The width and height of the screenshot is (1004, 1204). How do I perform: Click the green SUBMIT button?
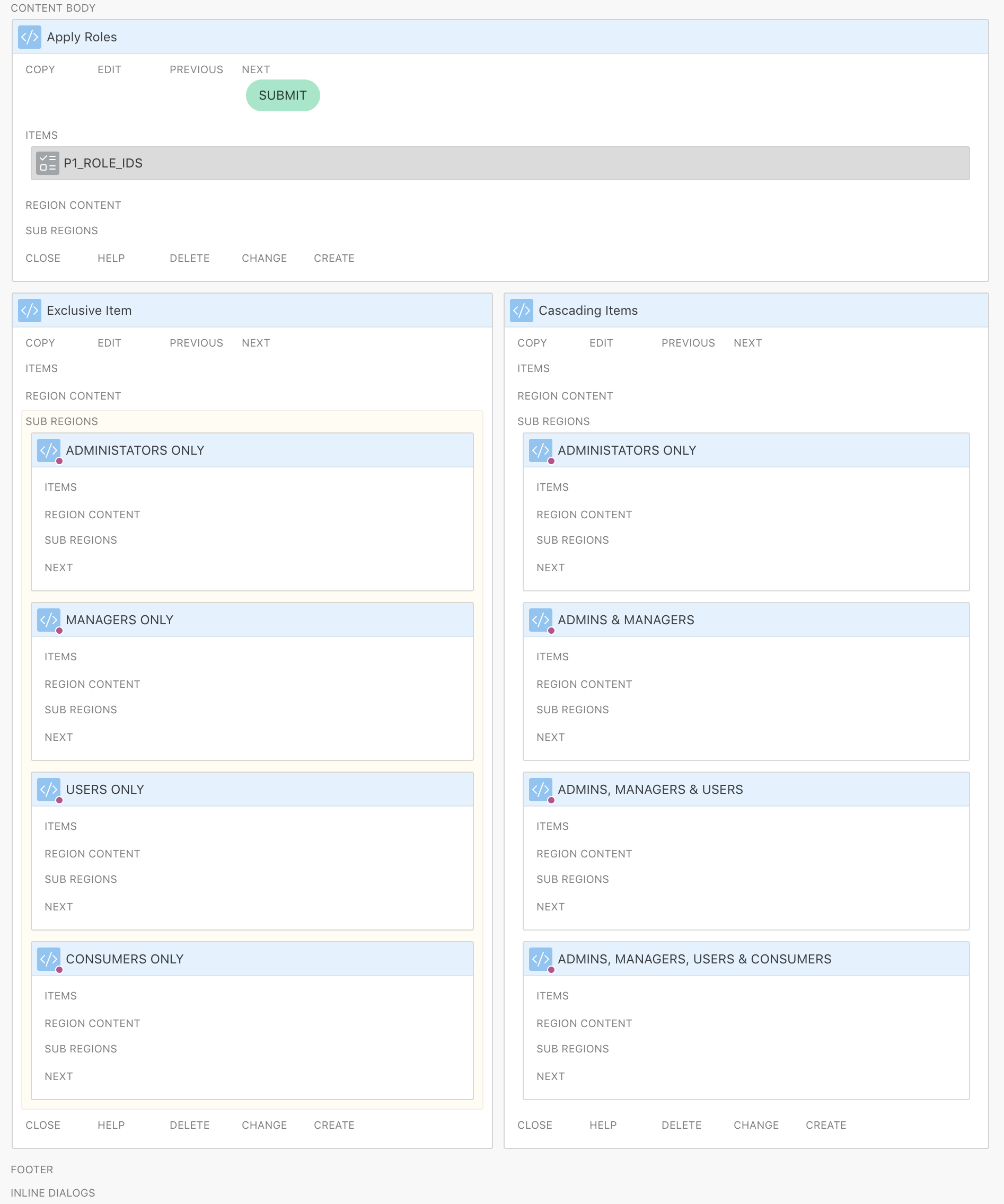click(x=283, y=96)
